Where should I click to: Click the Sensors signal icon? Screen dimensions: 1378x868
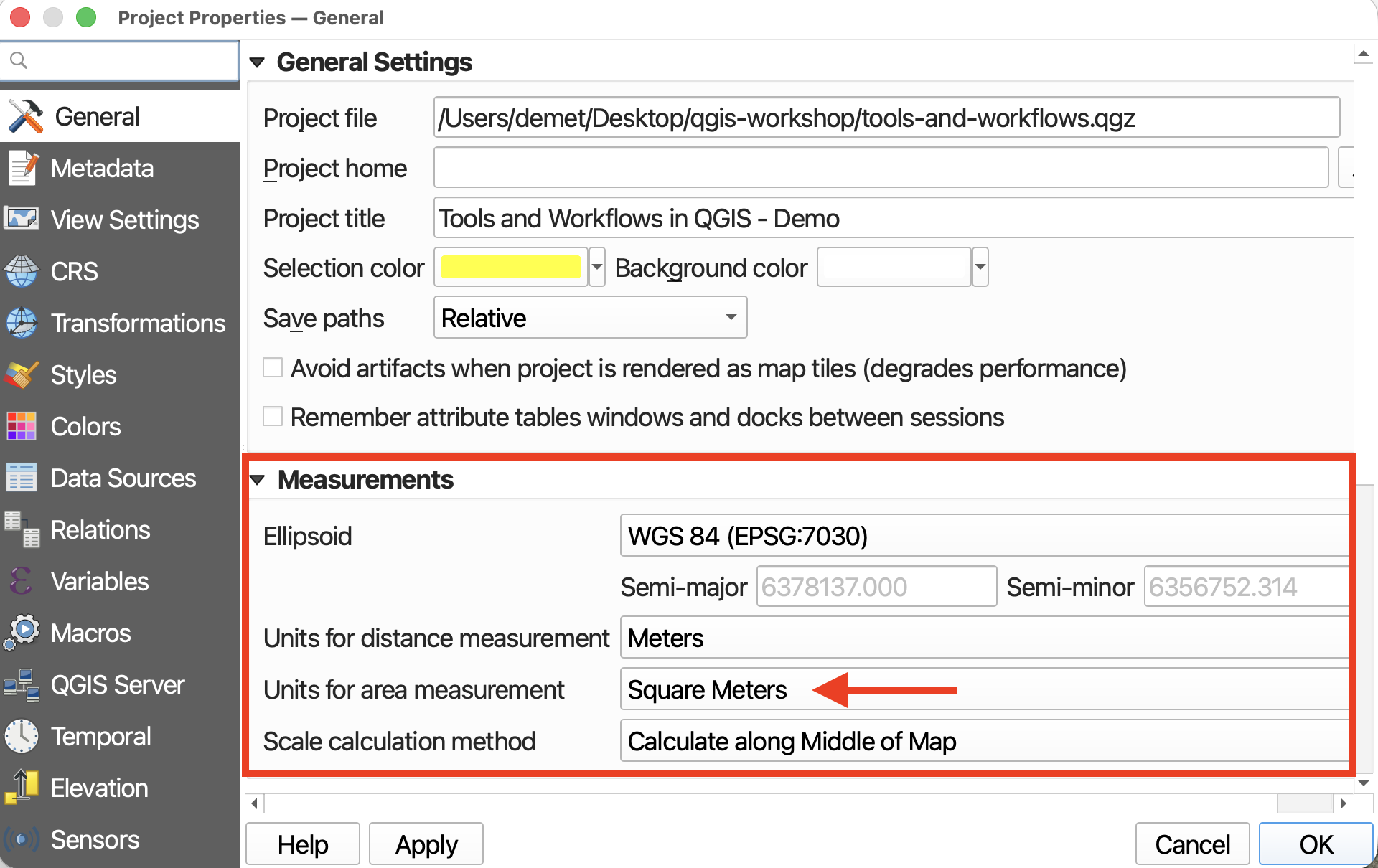[22, 839]
